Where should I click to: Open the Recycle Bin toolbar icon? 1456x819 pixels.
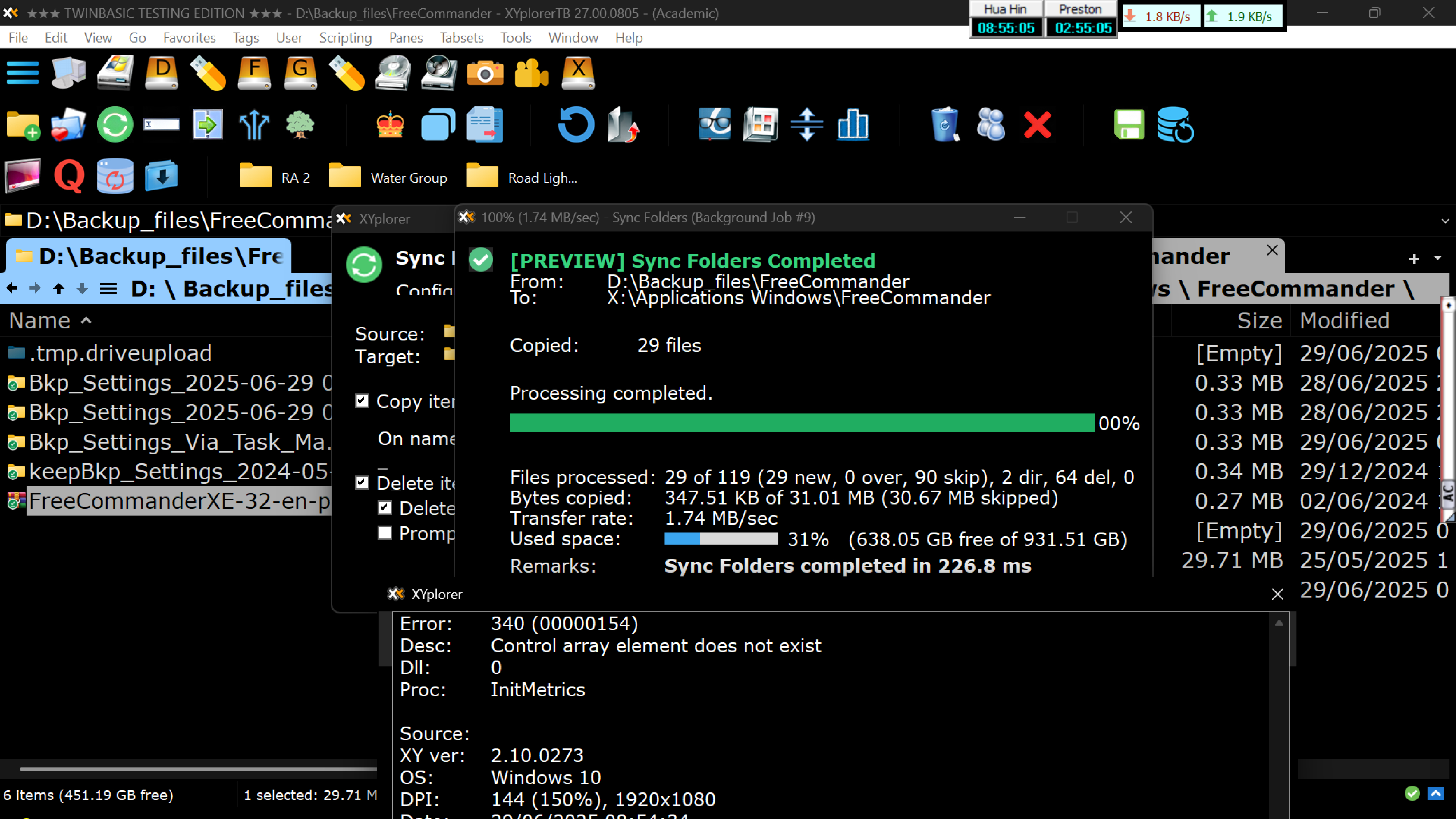click(x=945, y=124)
